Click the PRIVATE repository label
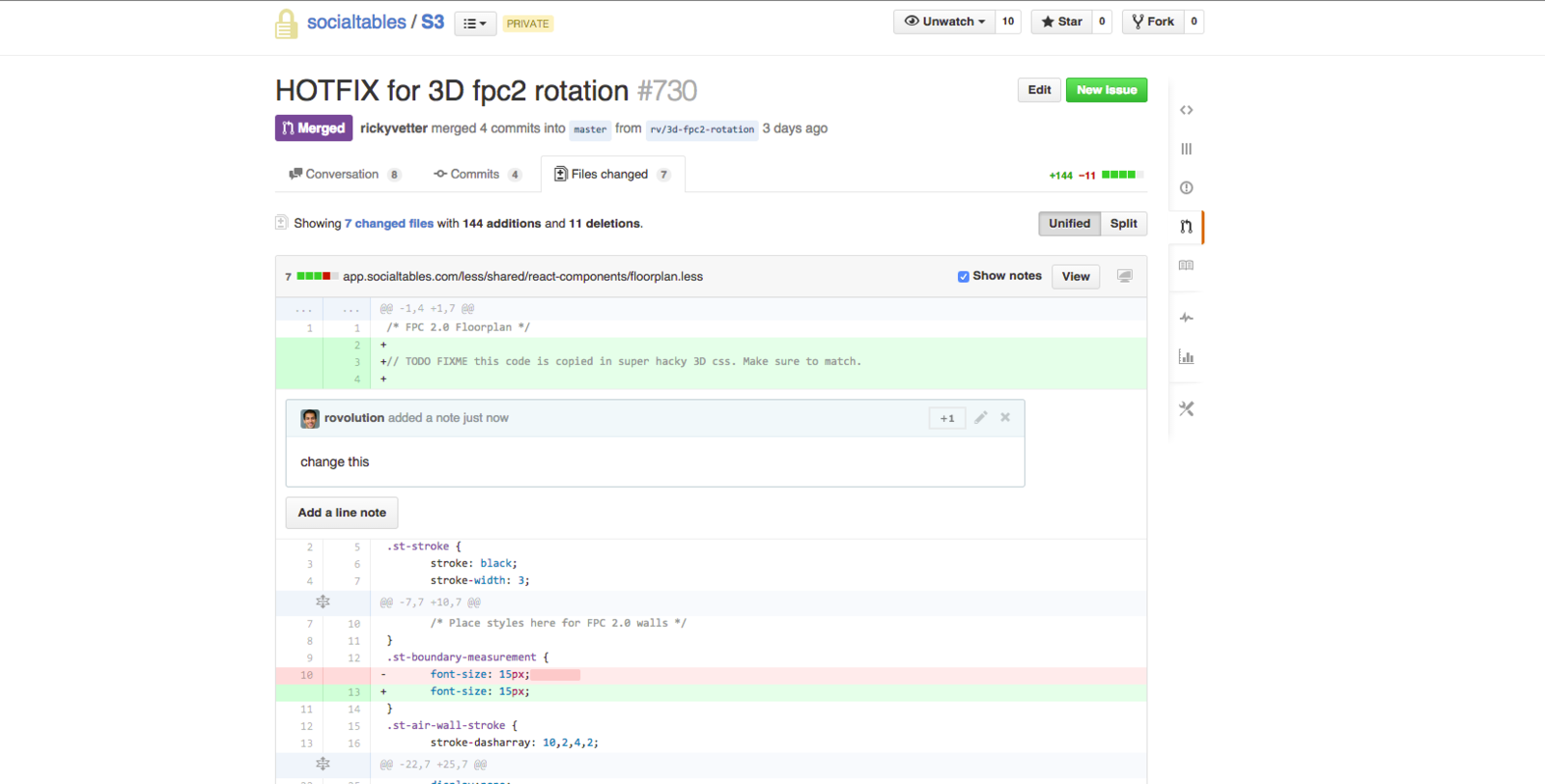 (527, 23)
